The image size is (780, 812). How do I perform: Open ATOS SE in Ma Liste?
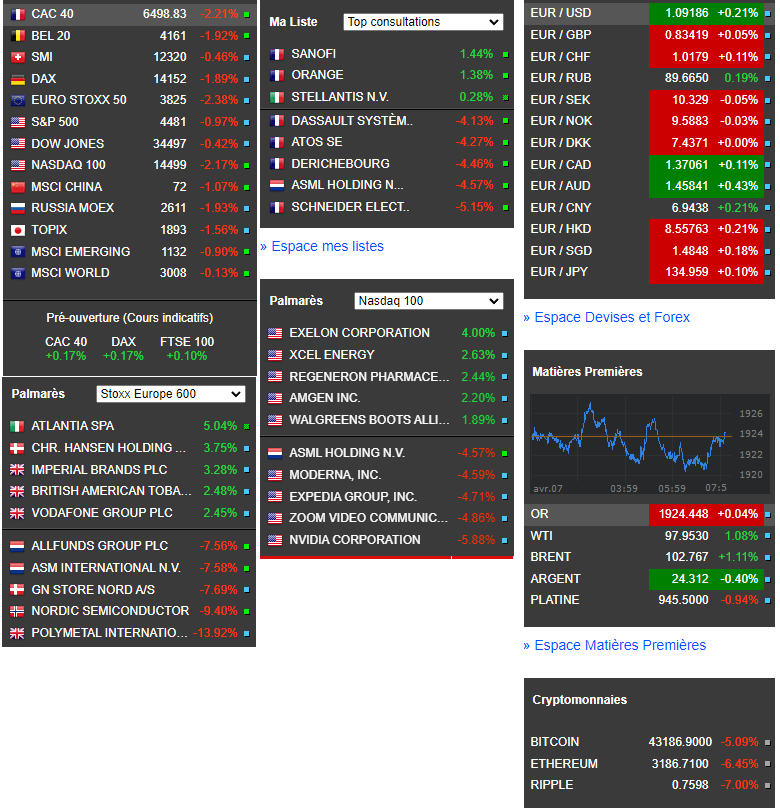click(387, 142)
